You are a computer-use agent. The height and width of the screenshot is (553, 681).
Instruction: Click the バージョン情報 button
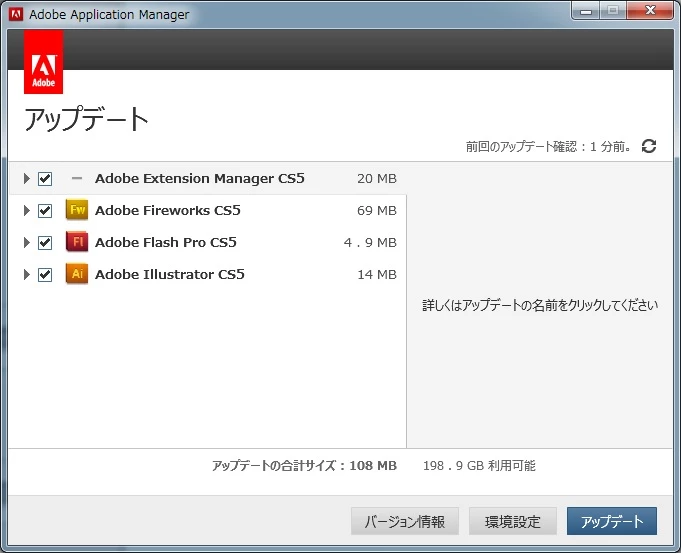(x=405, y=521)
